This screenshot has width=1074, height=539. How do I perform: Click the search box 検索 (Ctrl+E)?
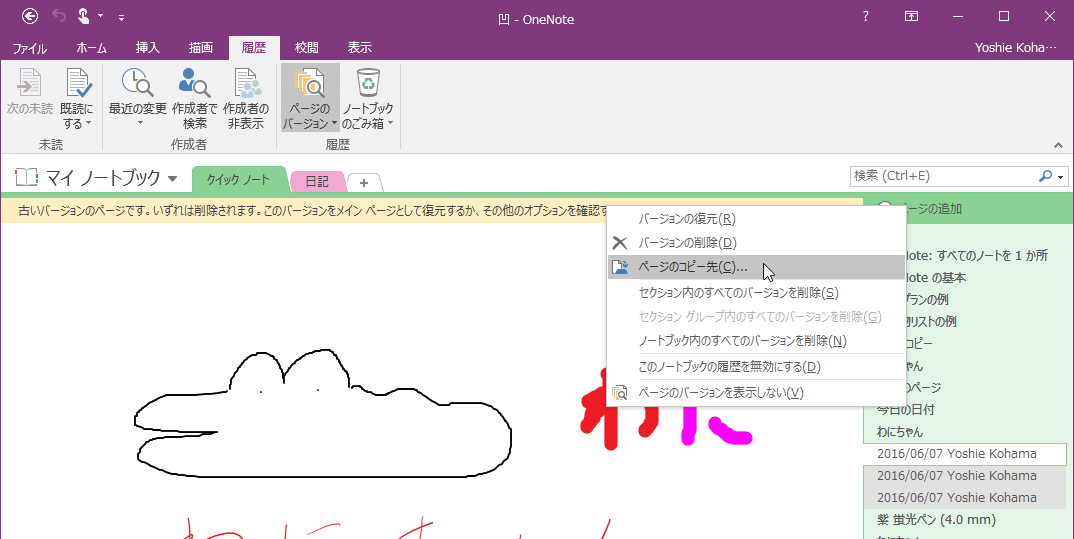[942, 176]
